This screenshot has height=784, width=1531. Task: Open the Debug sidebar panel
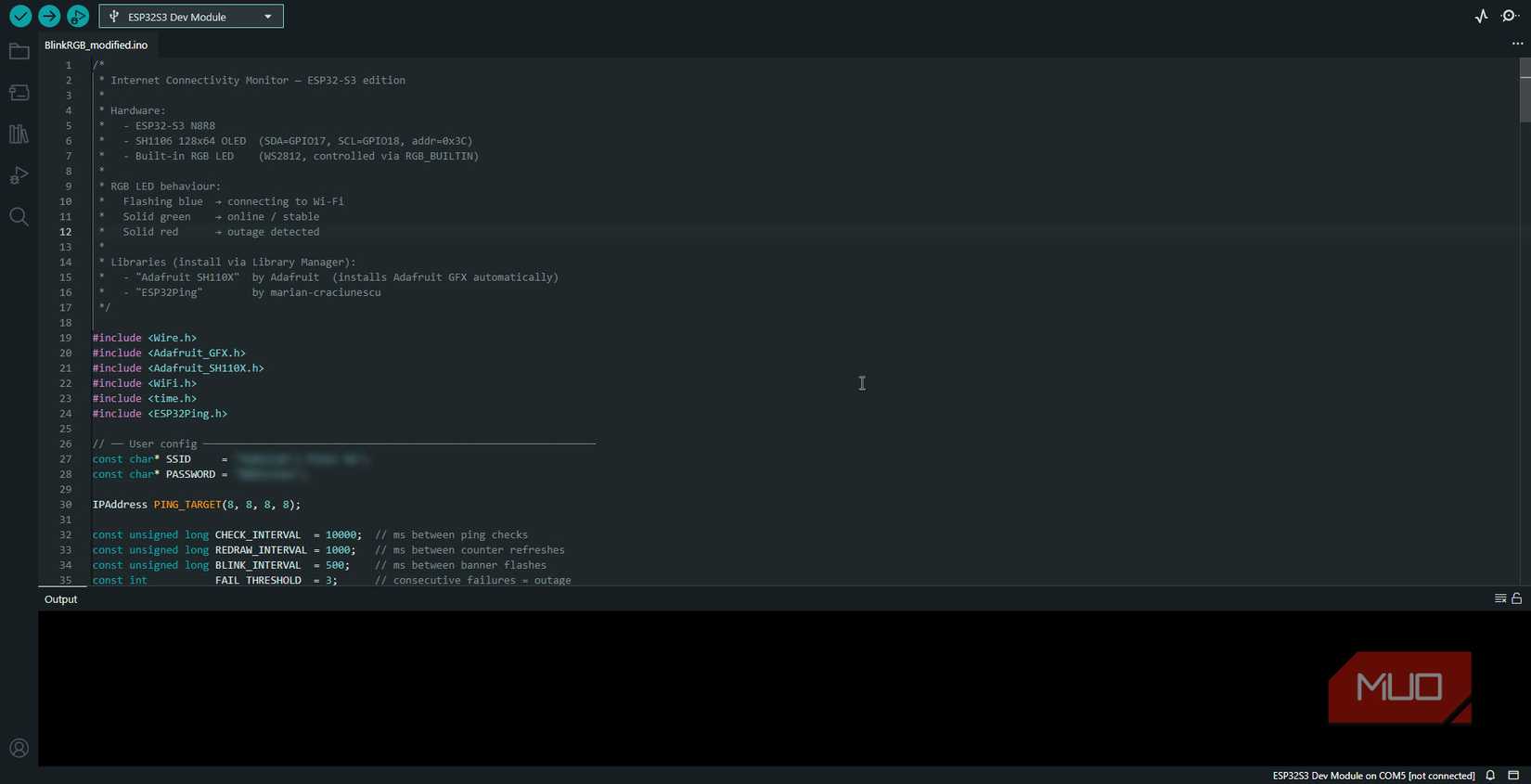(x=19, y=175)
